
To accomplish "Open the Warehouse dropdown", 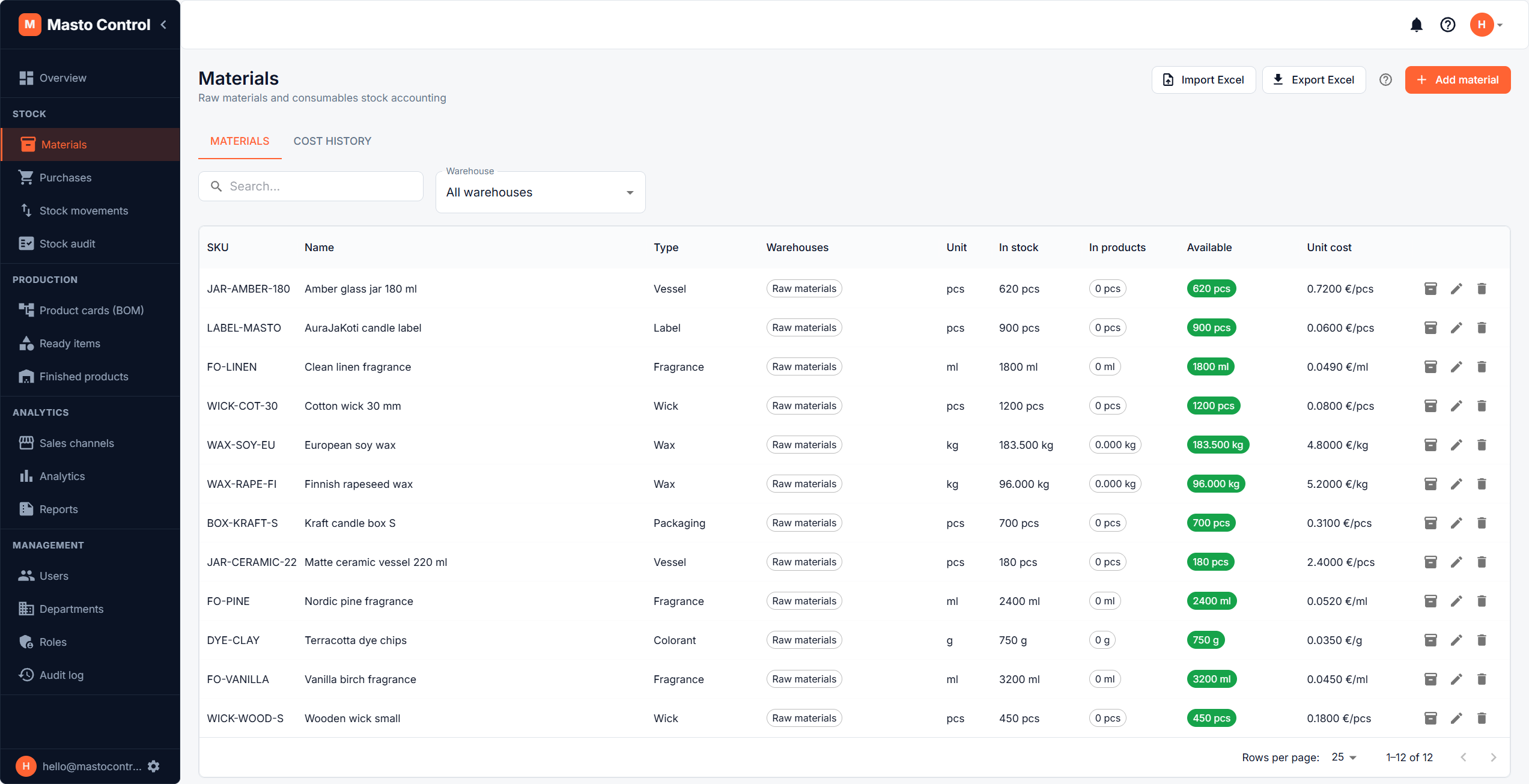I will coord(540,192).
